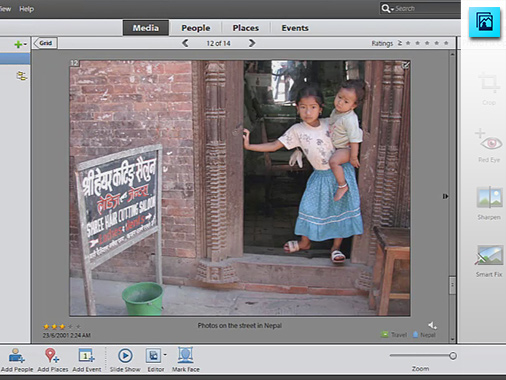Viewport: 506px width, 380px height.
Task: Expand the Editor dropdown arrow
Action: point(165,355)
